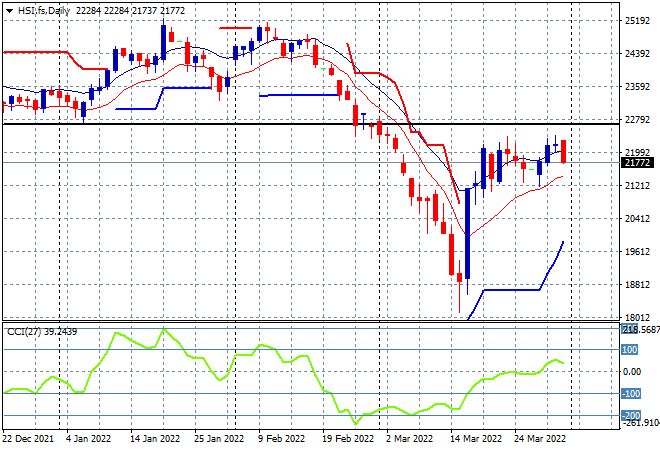Select the 24392 price axis label
This screenshot has height=450, width=660.
[637, 53]
